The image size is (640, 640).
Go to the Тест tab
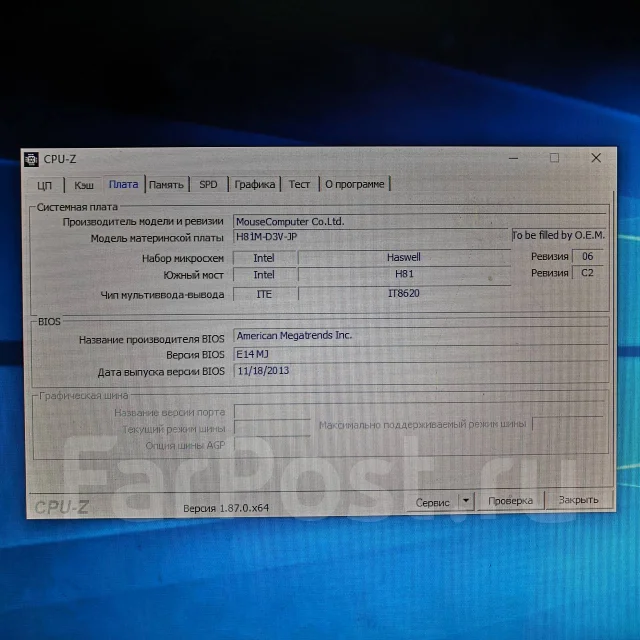click(x=299, y=184)
